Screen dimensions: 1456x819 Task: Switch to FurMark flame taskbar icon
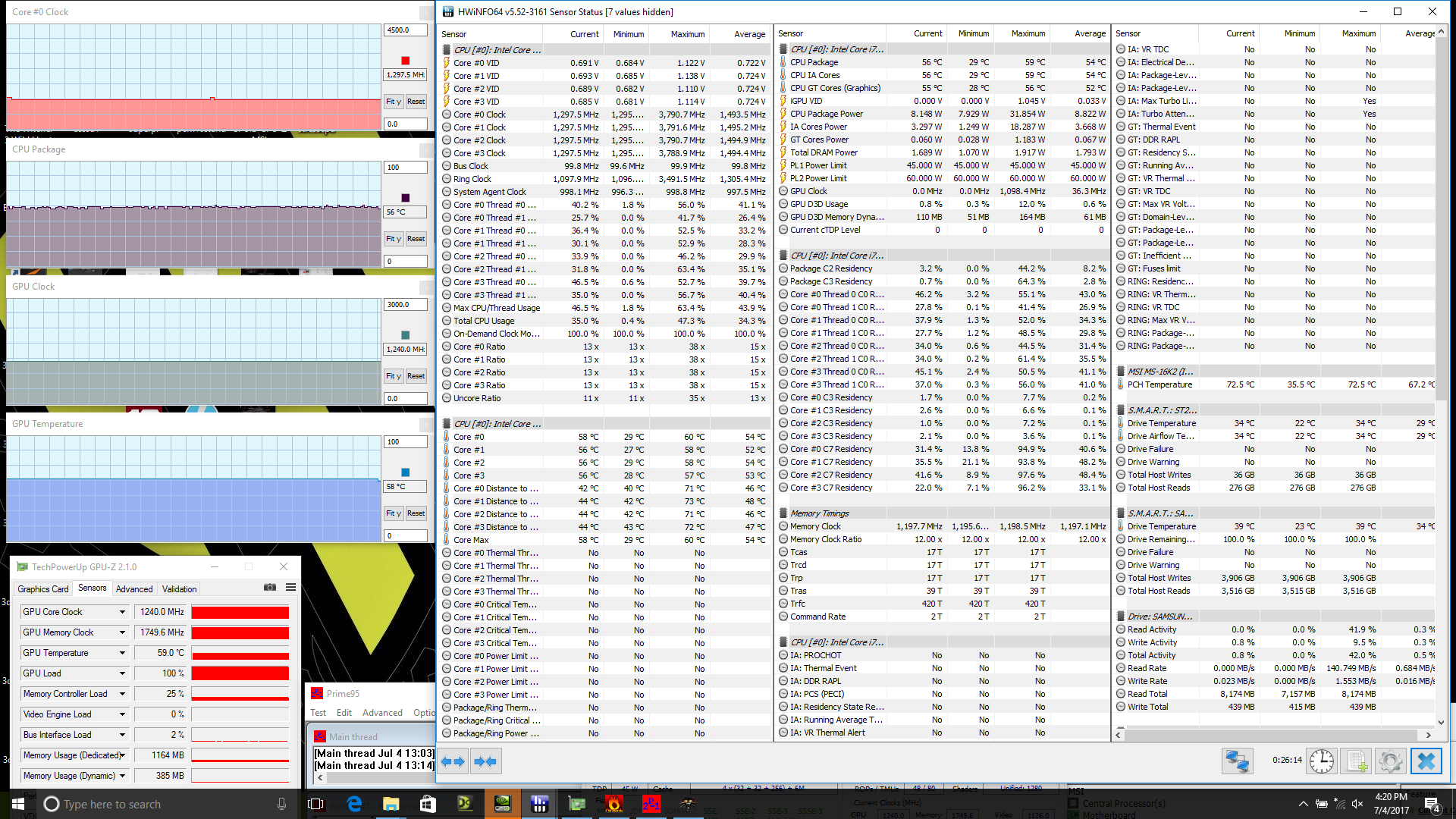pos(613,804)
